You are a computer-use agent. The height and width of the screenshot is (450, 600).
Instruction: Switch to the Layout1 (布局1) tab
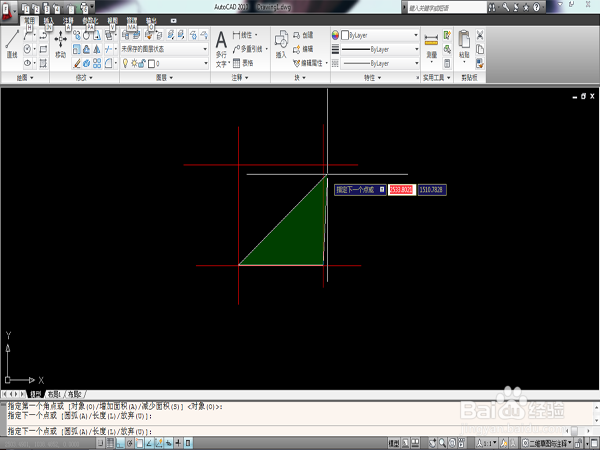click(x=54, y=394)
